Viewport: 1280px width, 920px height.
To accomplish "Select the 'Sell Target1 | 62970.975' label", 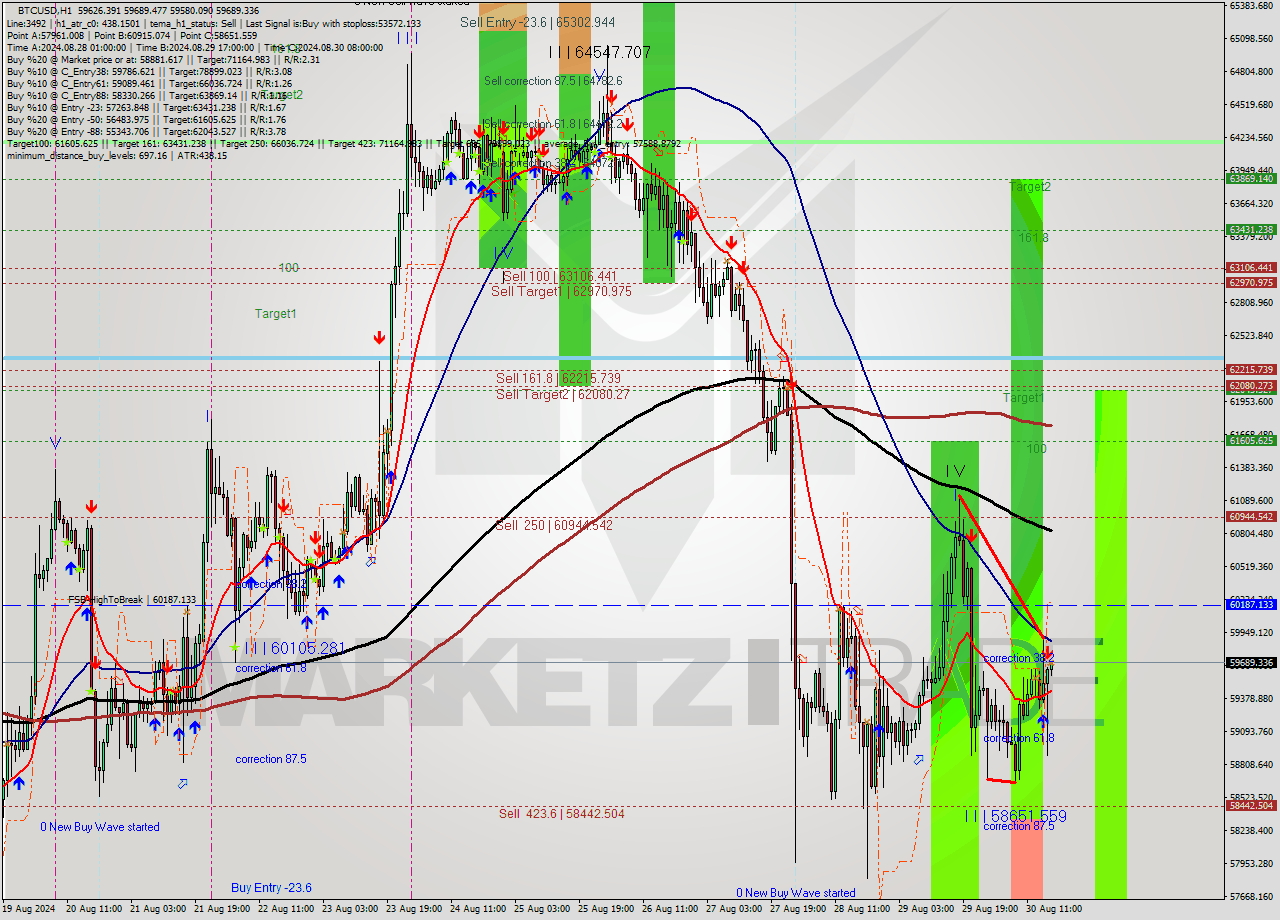I will tap(561, 291).
